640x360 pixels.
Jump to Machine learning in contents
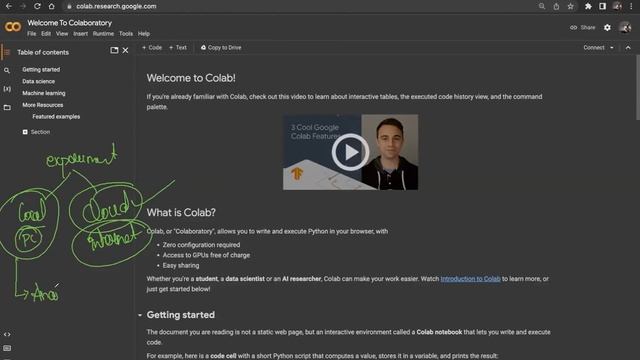[44, 93]
